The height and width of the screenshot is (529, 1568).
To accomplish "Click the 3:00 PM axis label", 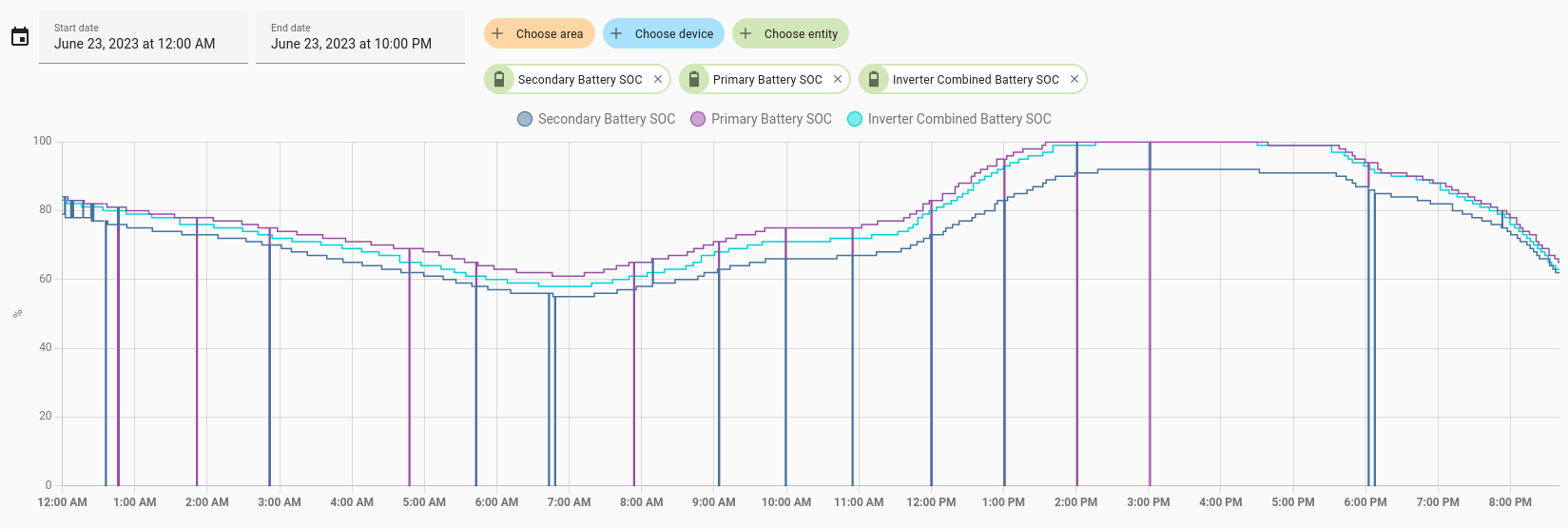I will (1148, 502).
